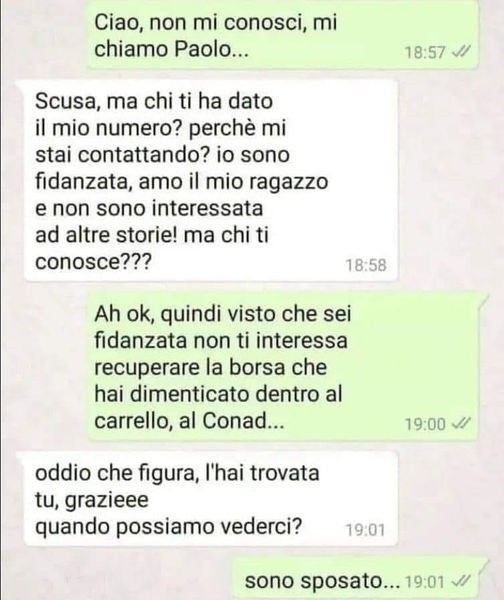This screenshot has height=600, width=504.
Task: Click the 'conosce???' text
Action: tap(93, 262)
